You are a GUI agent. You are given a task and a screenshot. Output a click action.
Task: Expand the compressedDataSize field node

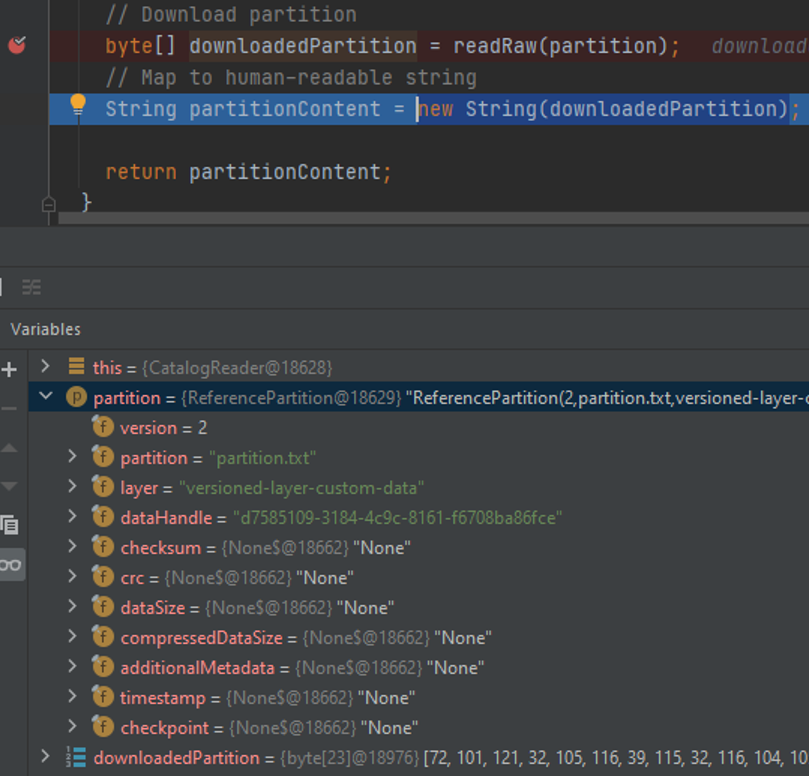point(72,637)
